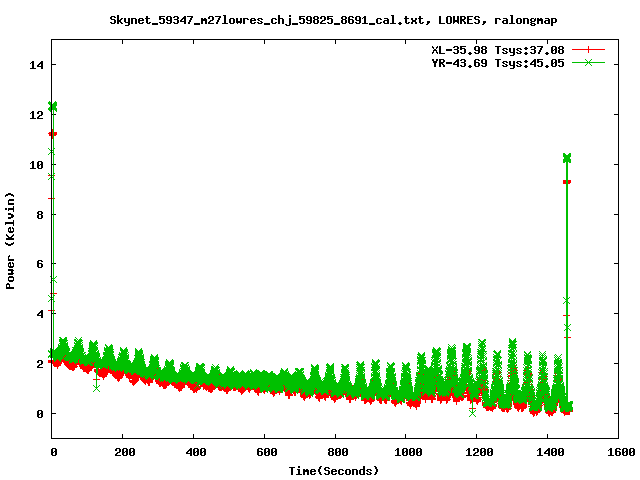Click the green peak marker near 10.3 Kelvin
The width and height of the screenshot is (640, 480).
click(567, 158)
